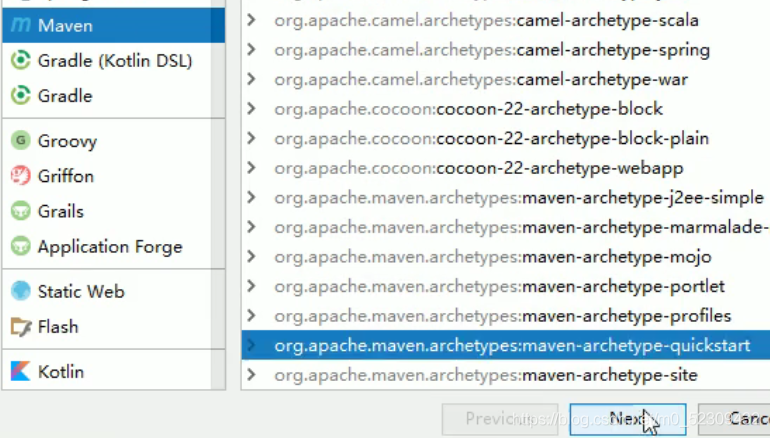Click the Kotlin logo icon

pyautogui.click(x=21, y=372)
